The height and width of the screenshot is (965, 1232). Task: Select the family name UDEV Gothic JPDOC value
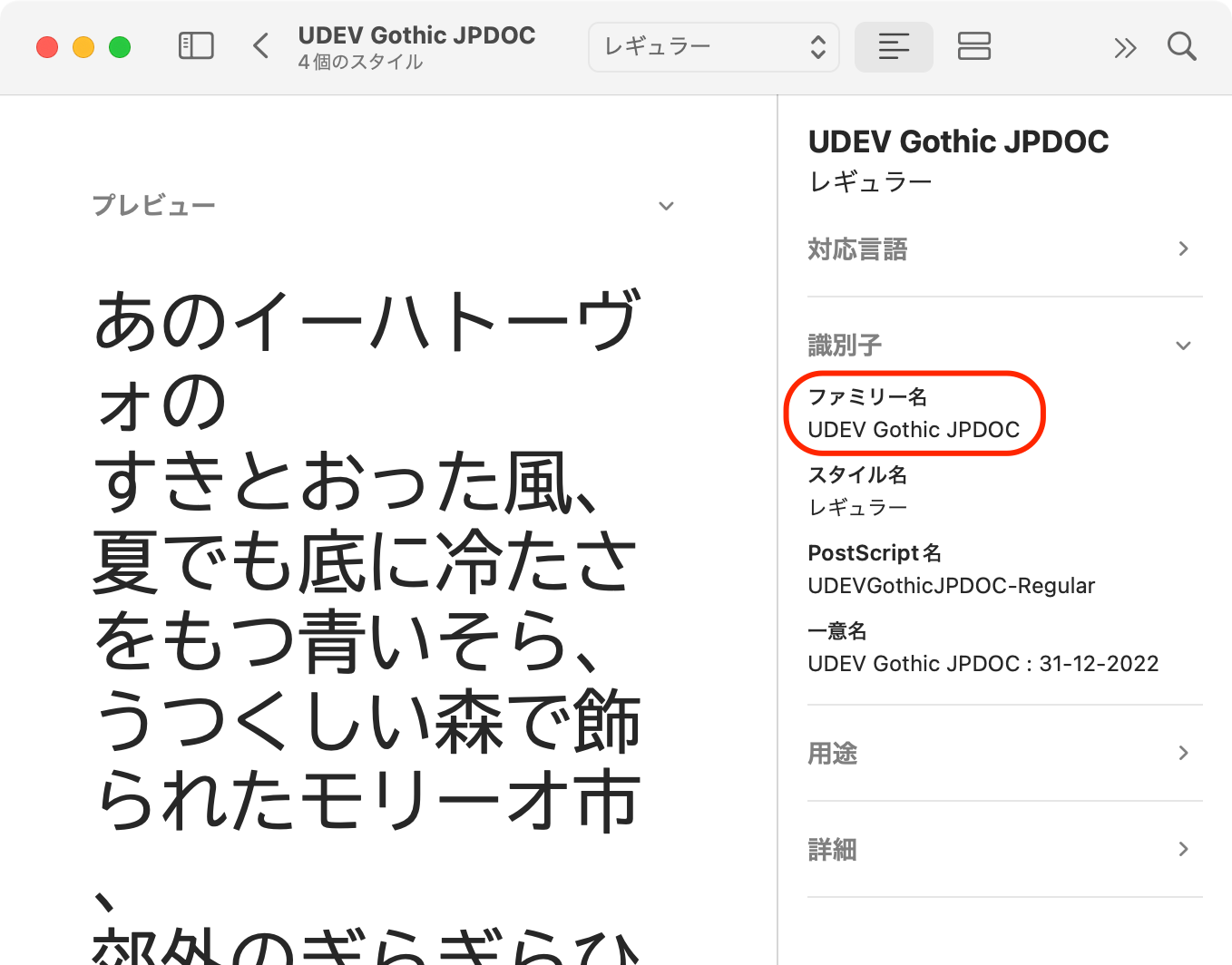(x=914, y=430)
